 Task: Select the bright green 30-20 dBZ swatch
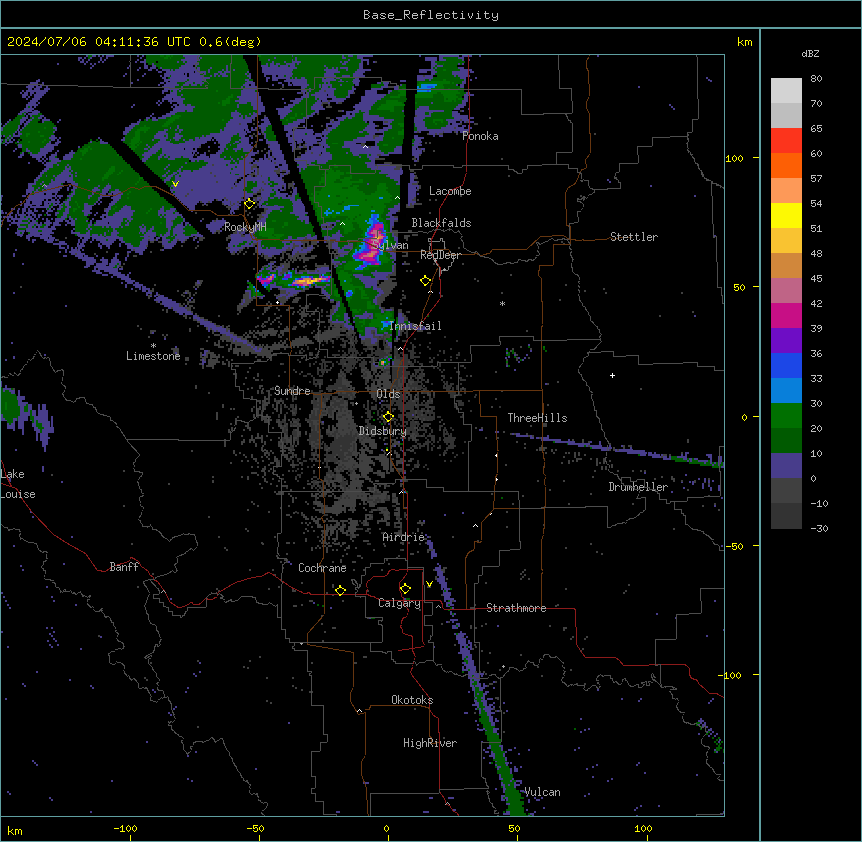click(786, 416)
